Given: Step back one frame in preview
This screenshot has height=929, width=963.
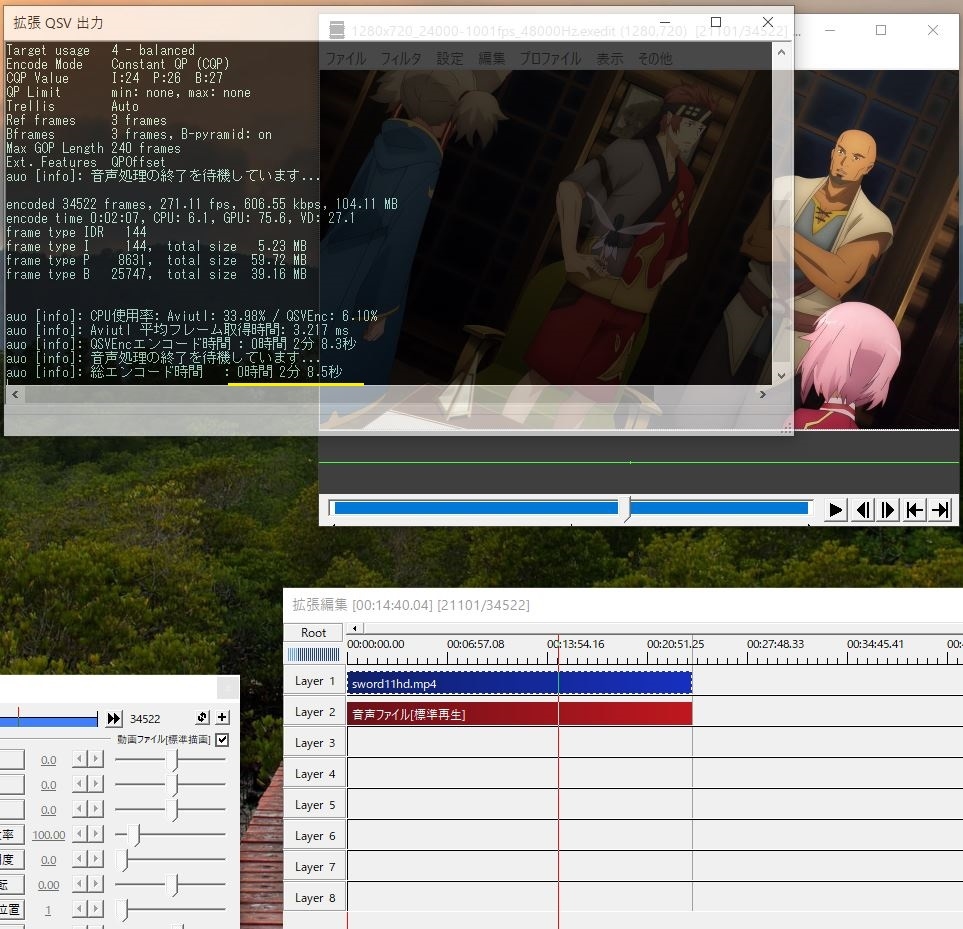Looking at the screenshot, I should (863, 510).
